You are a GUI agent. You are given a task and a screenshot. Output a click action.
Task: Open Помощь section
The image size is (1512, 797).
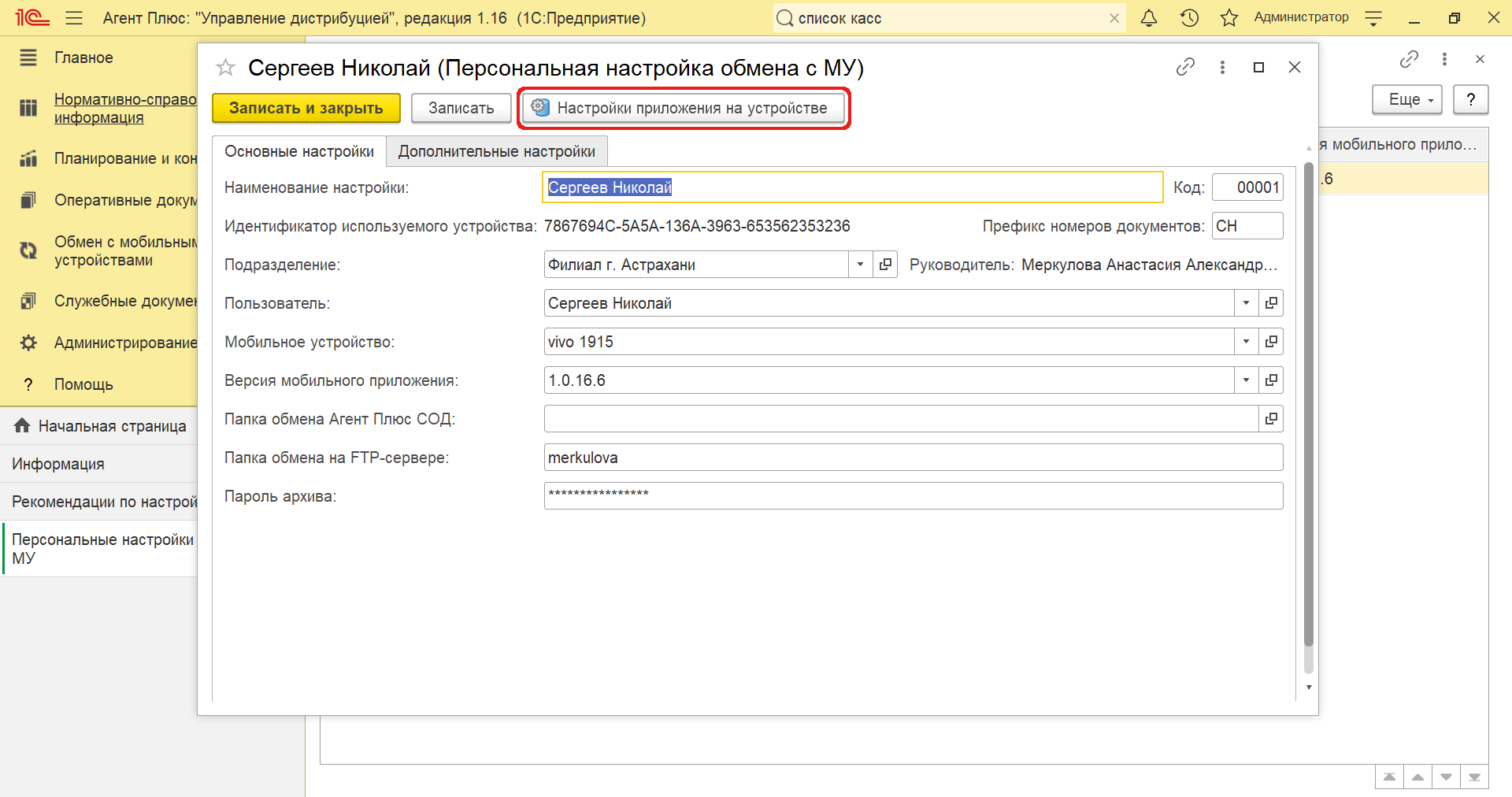coord(83,384)
